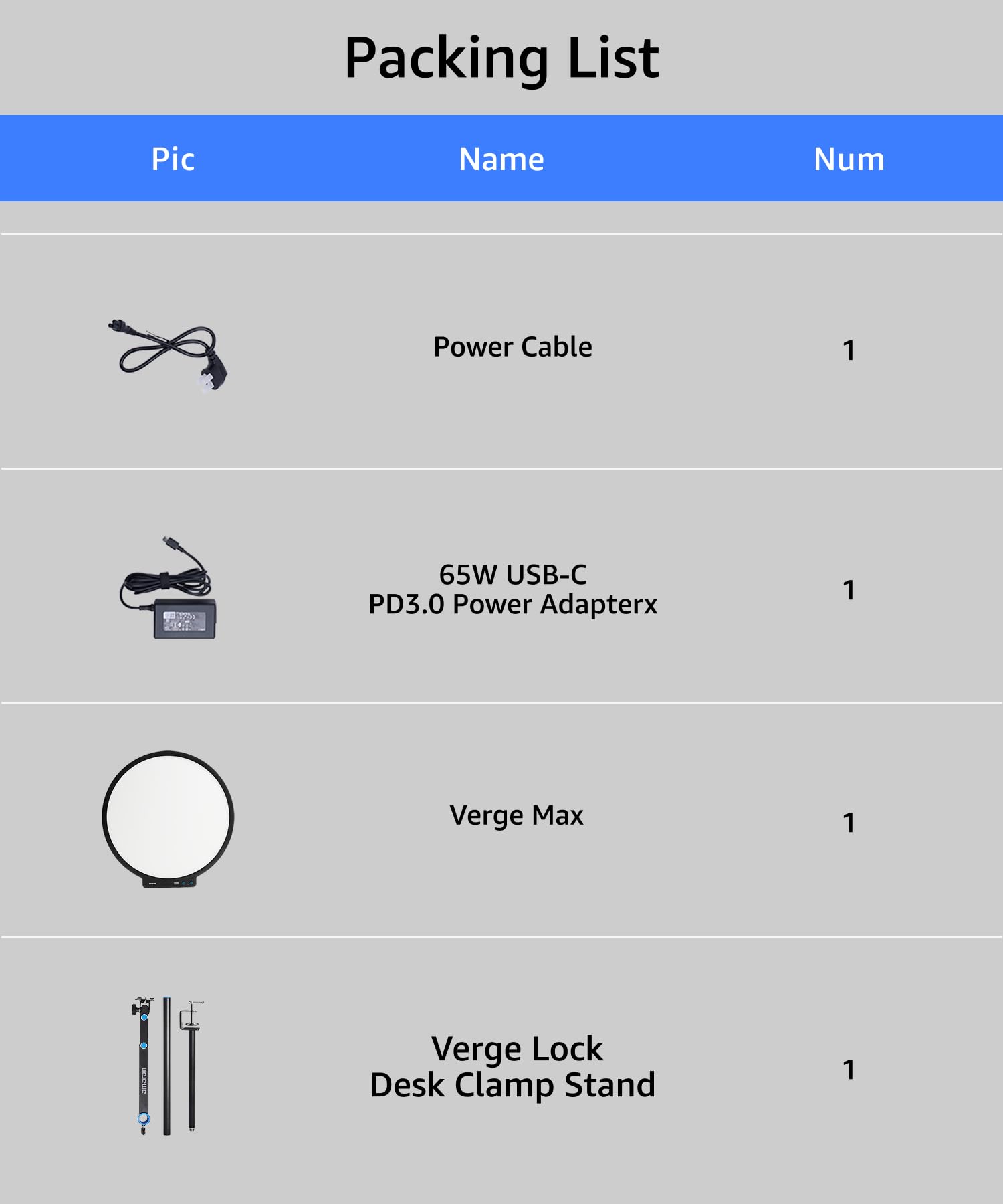The height and width of the screenshot is (1204, 1003).
Task: Click the Desk Clamp Stand poles image
Action: click(167, 1066)
